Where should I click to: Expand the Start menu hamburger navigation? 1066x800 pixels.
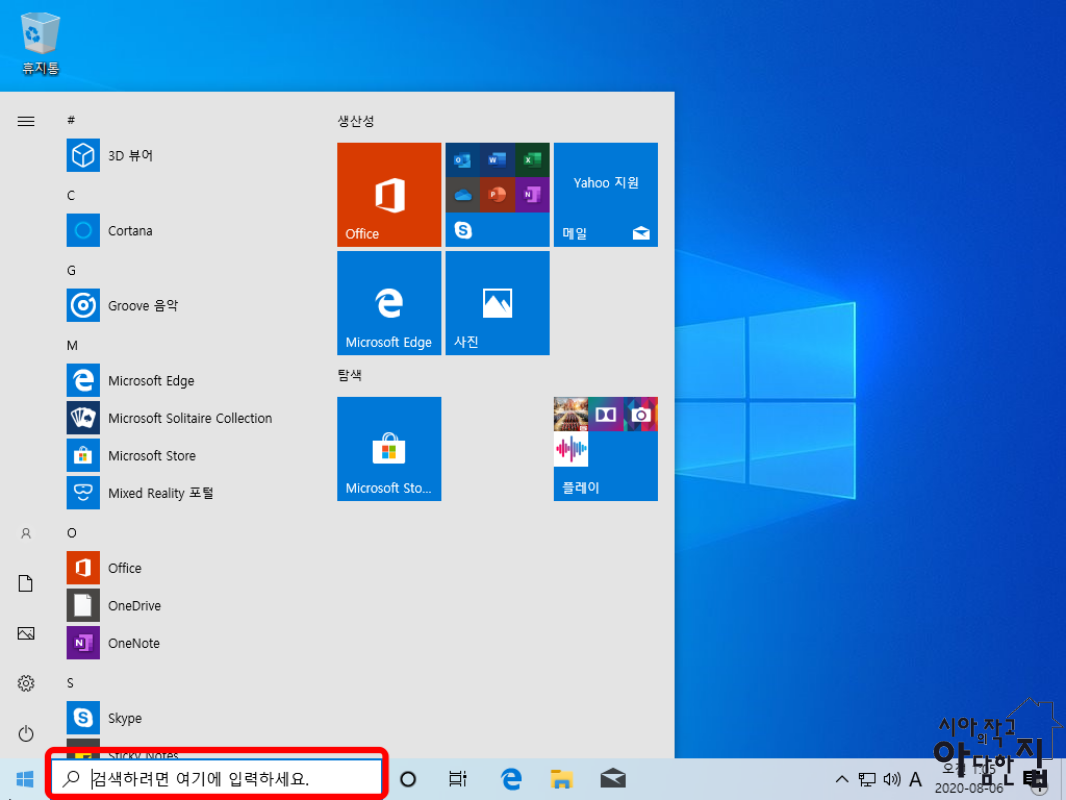point(26,121)
